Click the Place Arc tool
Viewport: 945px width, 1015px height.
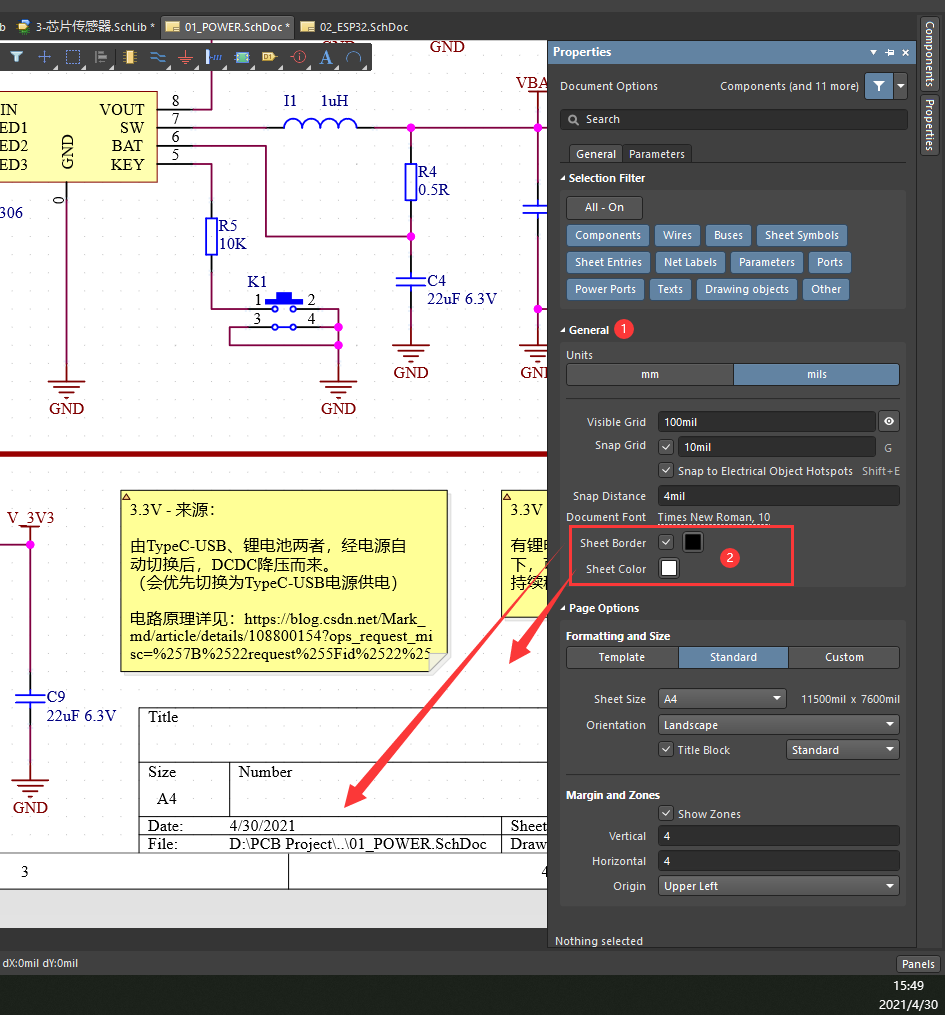click(x=352, y=57)
